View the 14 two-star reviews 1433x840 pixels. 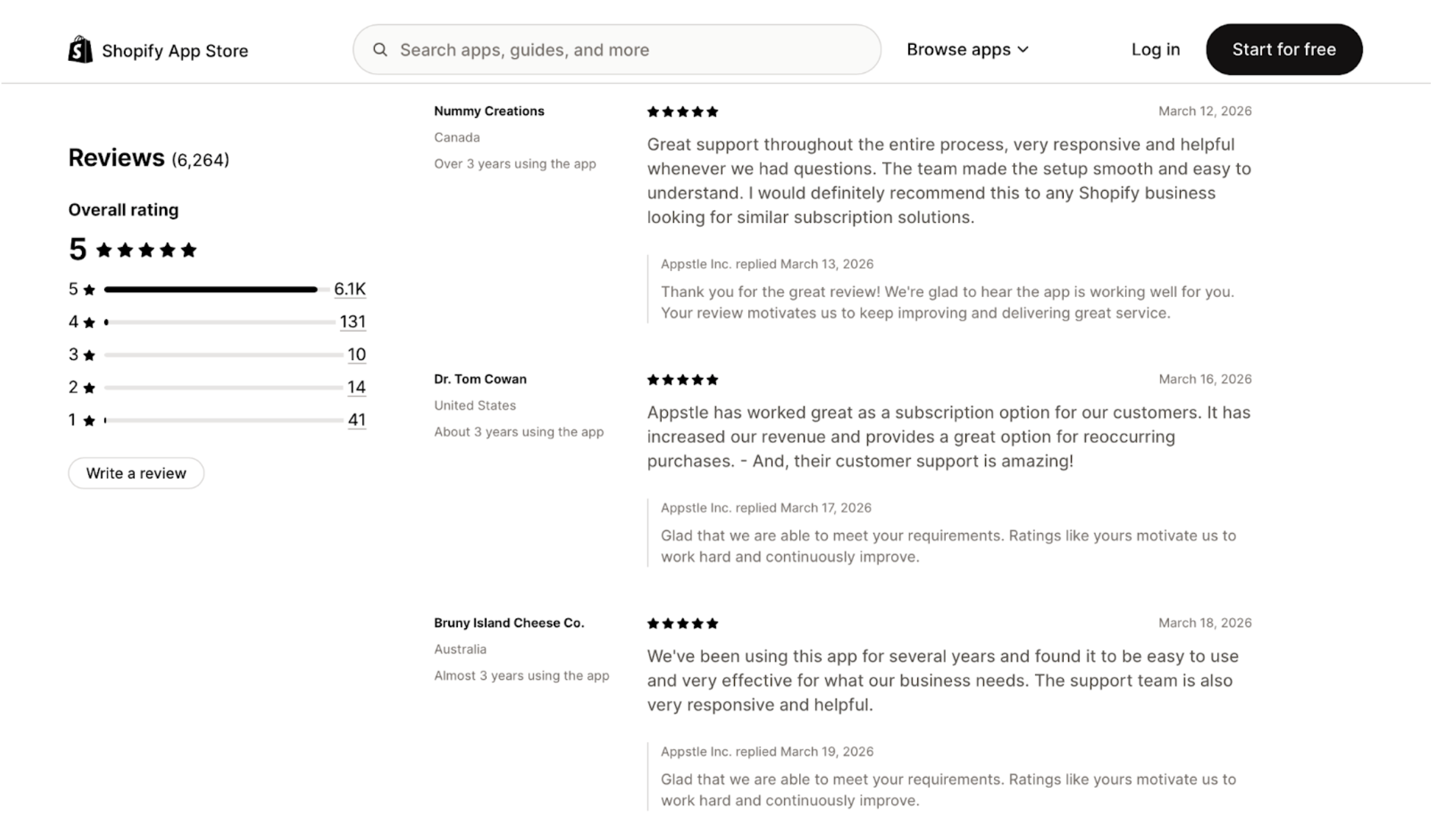[357, 387]
